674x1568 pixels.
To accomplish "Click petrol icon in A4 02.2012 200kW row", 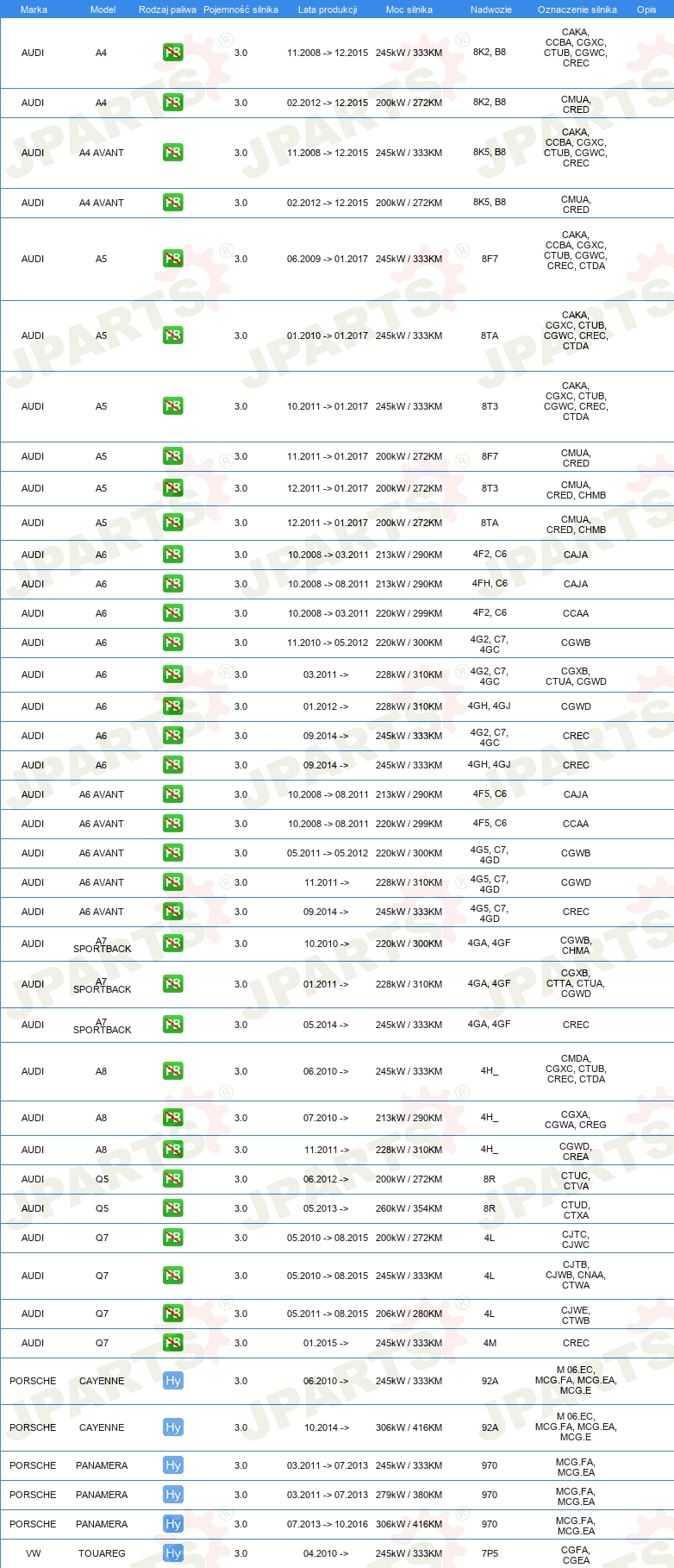I will tap(173, 103).
